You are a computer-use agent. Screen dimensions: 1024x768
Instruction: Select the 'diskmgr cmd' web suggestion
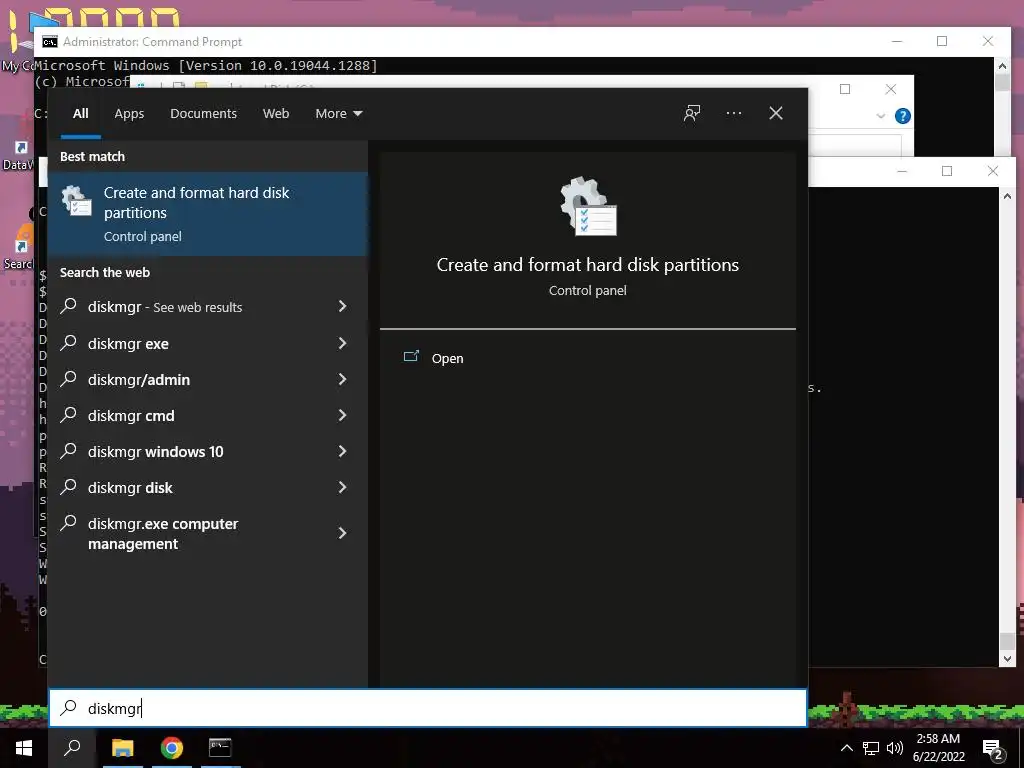pyautogui.click(x=208, y=415)
